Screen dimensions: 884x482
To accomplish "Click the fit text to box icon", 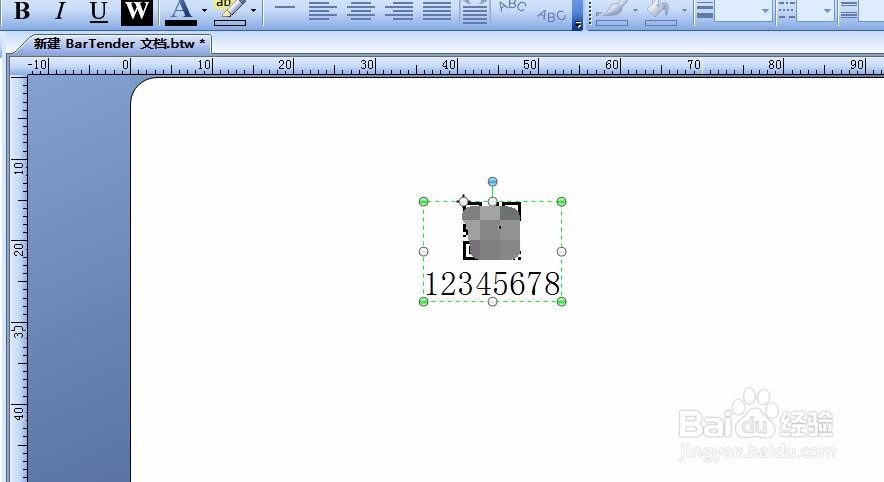I will [475, 11].
